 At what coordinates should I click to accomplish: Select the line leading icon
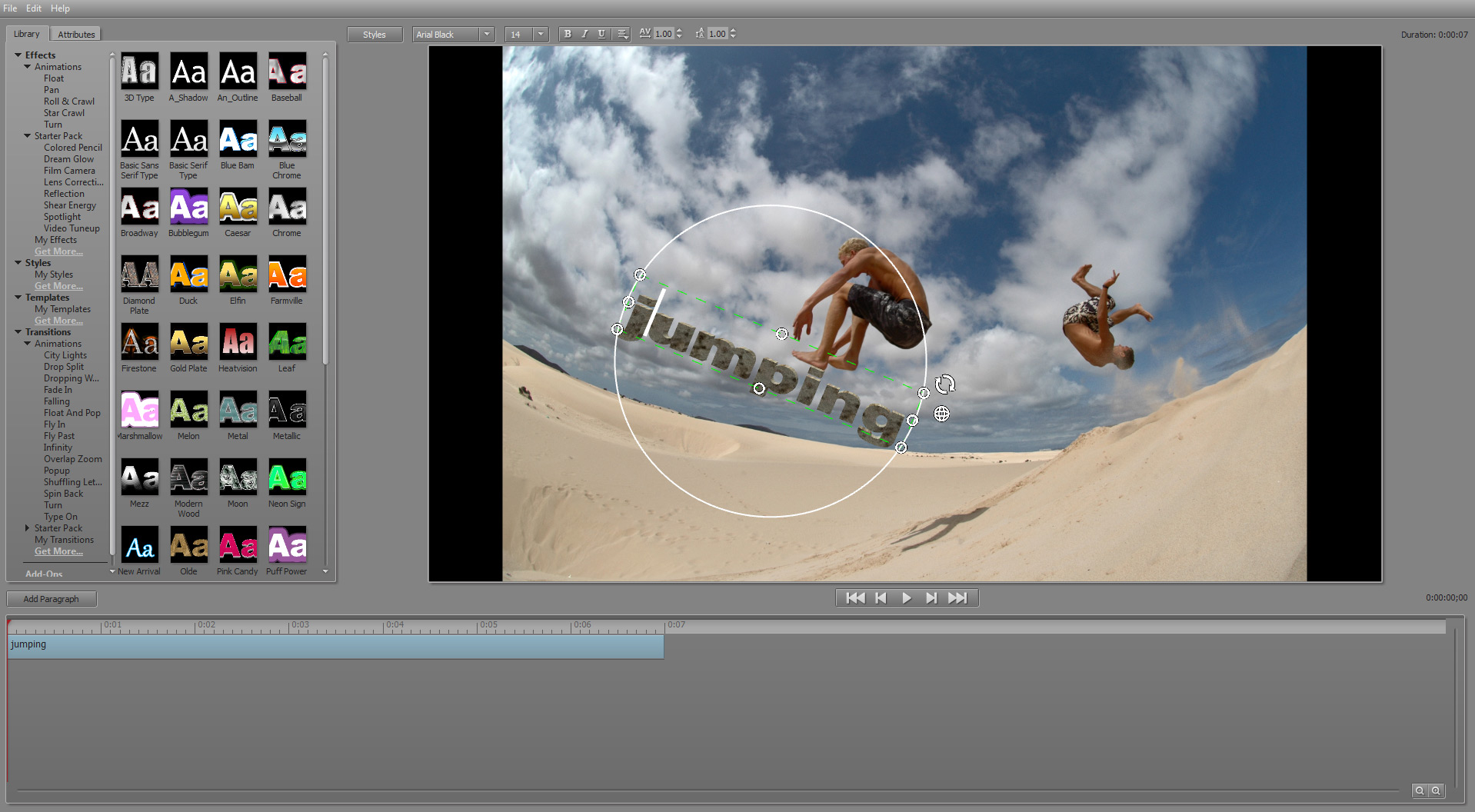pyautogui.click(x=701, y=34)
